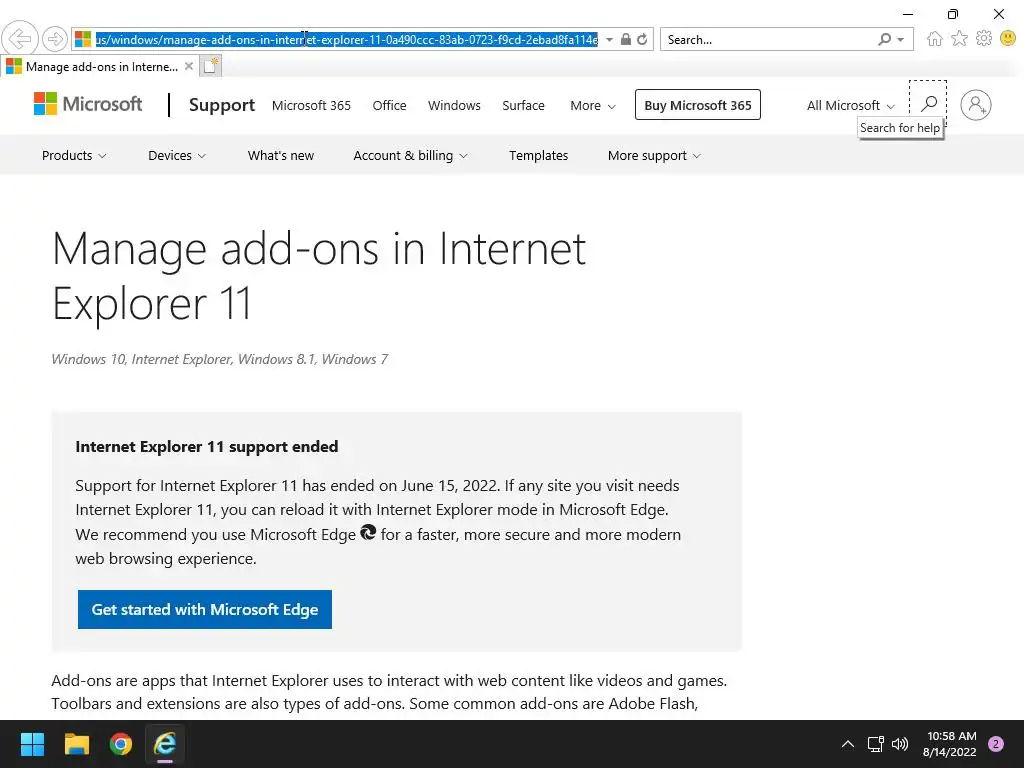This screenshot has height=768, width=1024.
Task: Expand Account & billing menu
Action: pyautogui.click(x=410, y=155)
